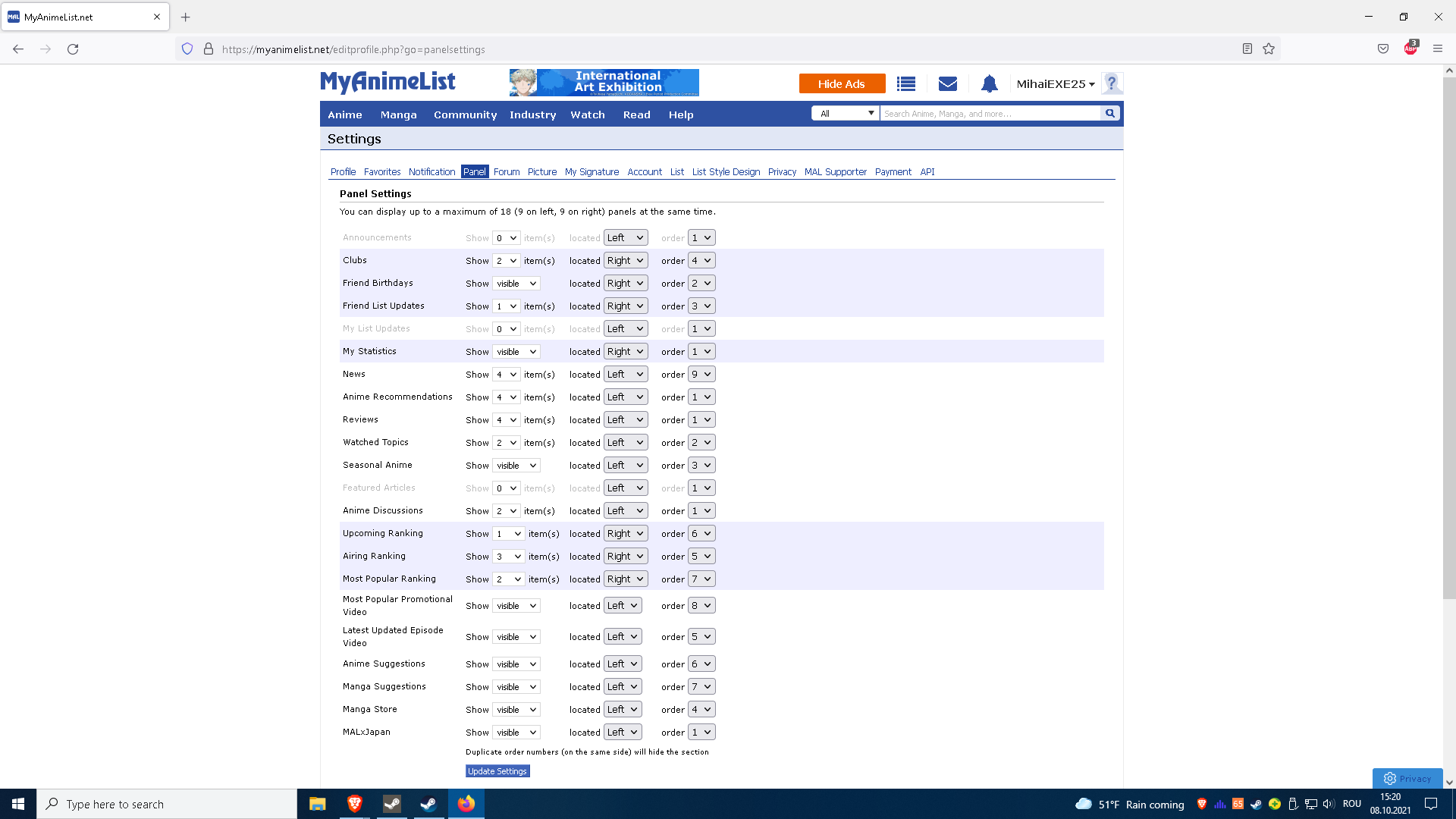
Task: Open a new browser tab
Action: coord(186,17)
